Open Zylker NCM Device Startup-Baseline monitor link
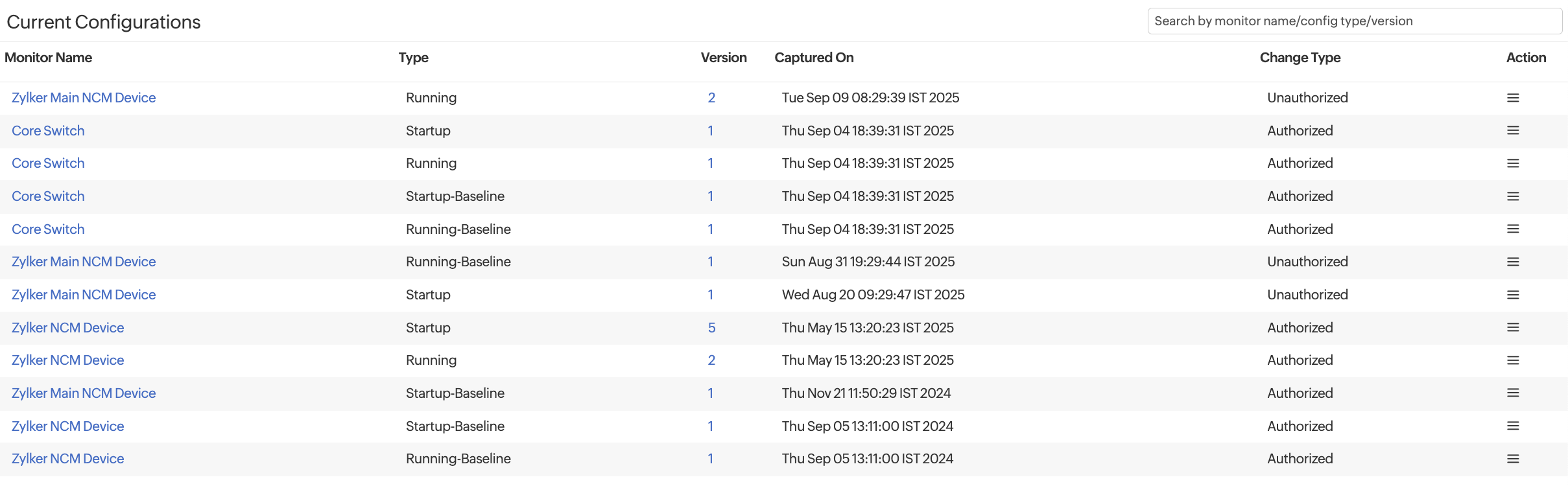Image resolution: width=1568 pixels, height=486 pixels. [x=67, y=426]
